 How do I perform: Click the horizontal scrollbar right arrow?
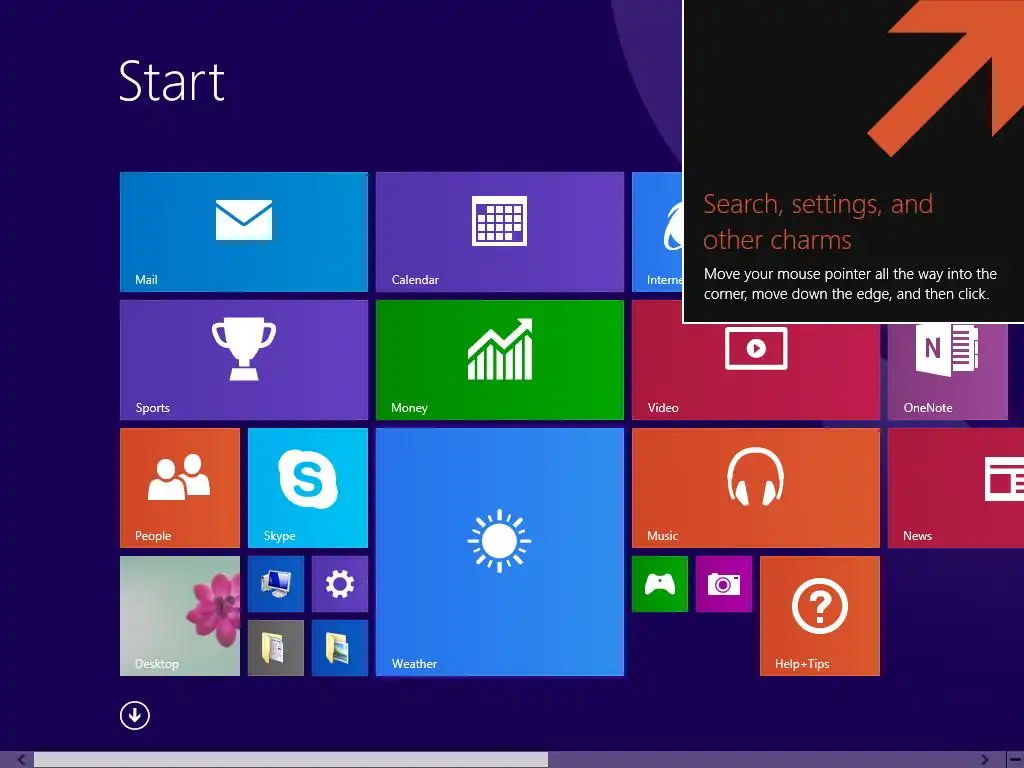click(x=984, y=760)
